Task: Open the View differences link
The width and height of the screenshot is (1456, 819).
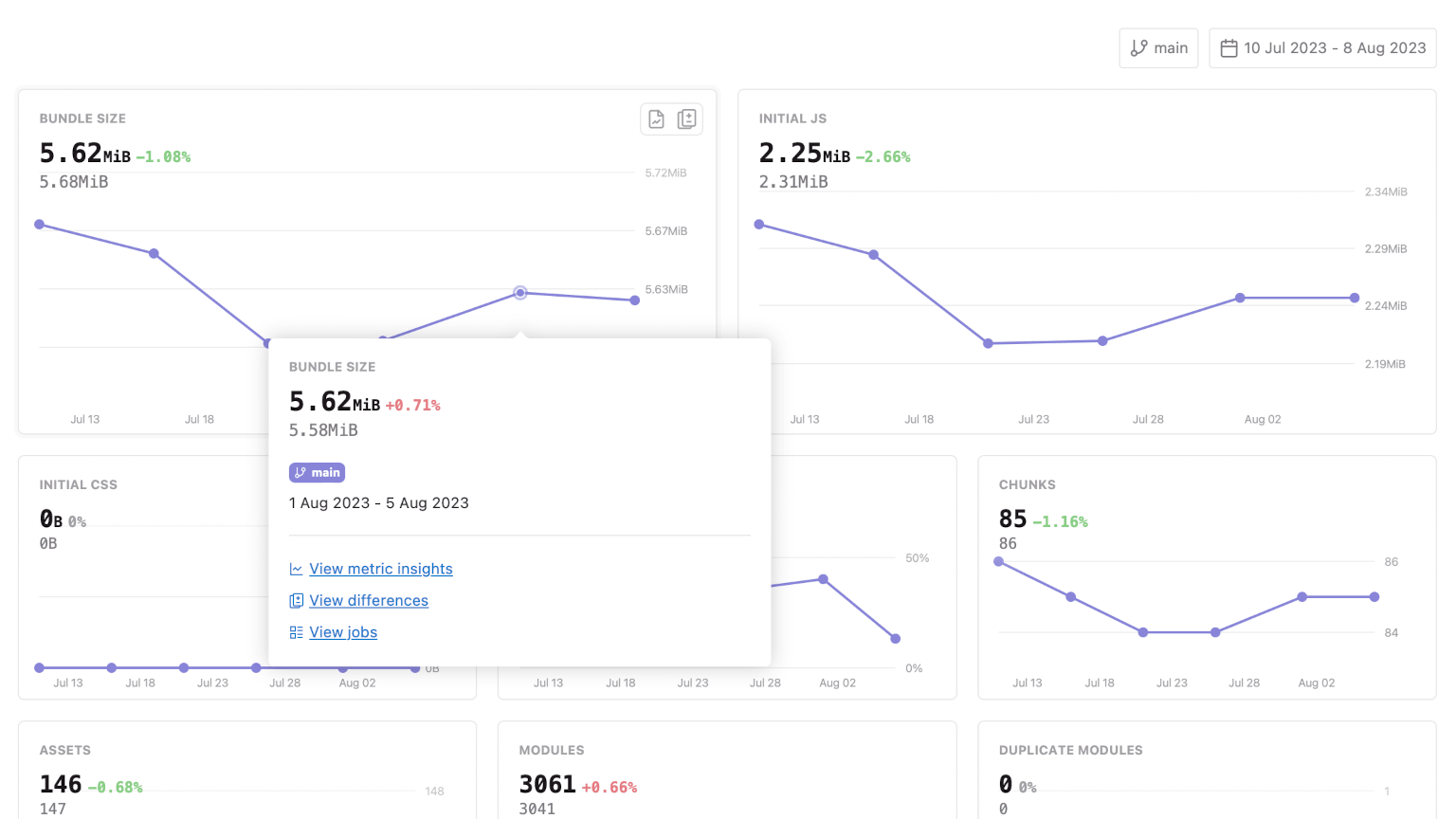Action: coord(369,600)
